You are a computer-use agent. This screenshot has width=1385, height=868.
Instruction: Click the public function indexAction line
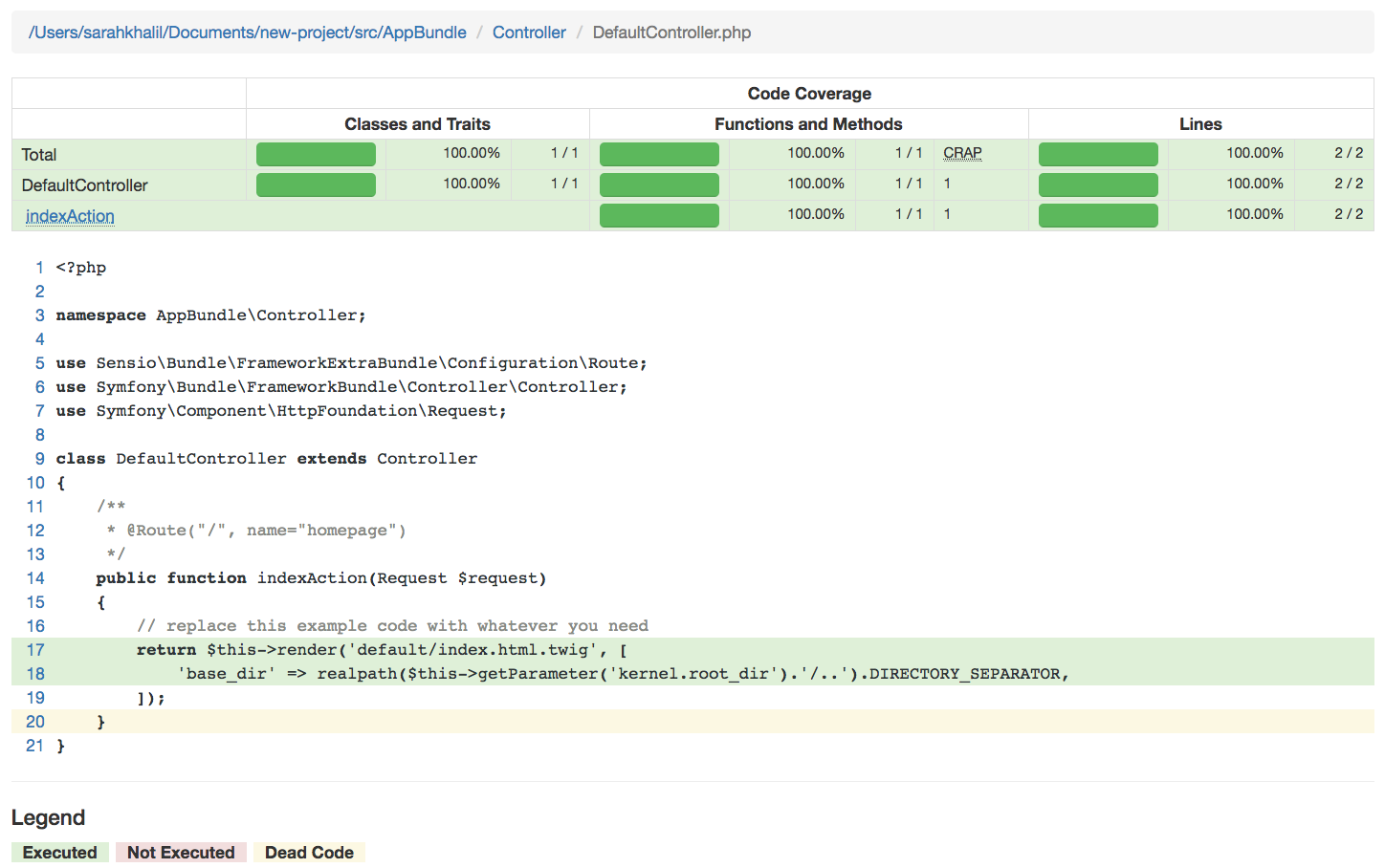[x=321, y=578]
